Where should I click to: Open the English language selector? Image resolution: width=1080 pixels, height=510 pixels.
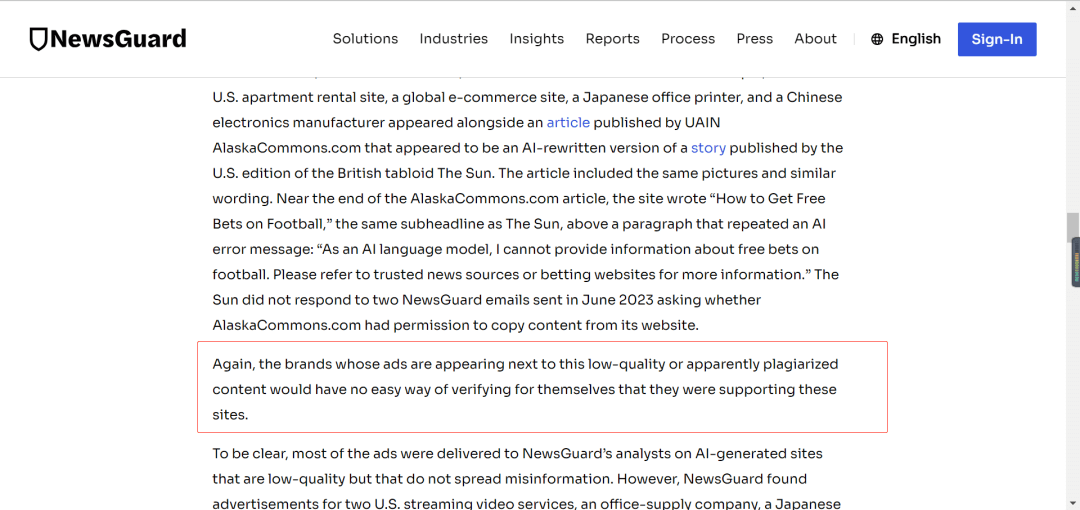pos(916,39)
